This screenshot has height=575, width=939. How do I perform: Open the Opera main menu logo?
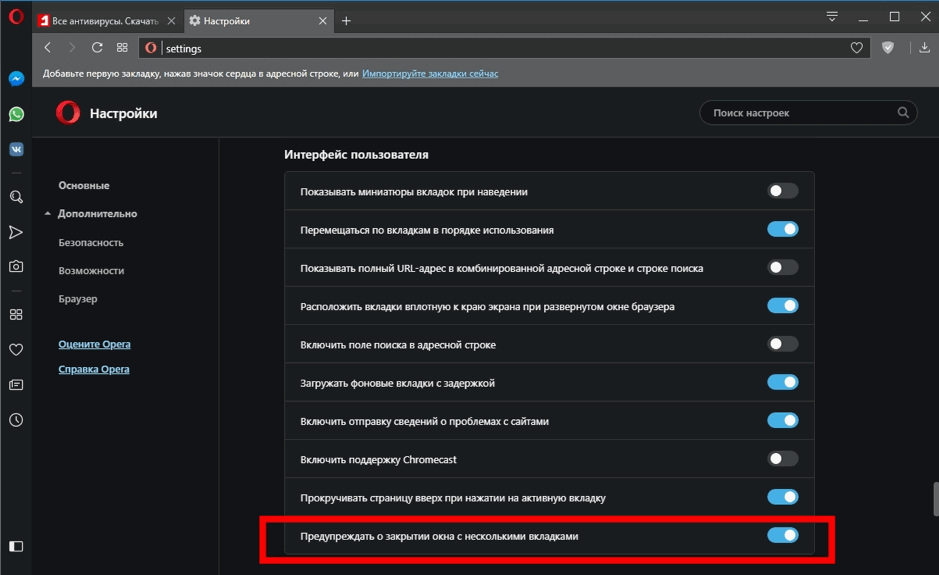16,17
